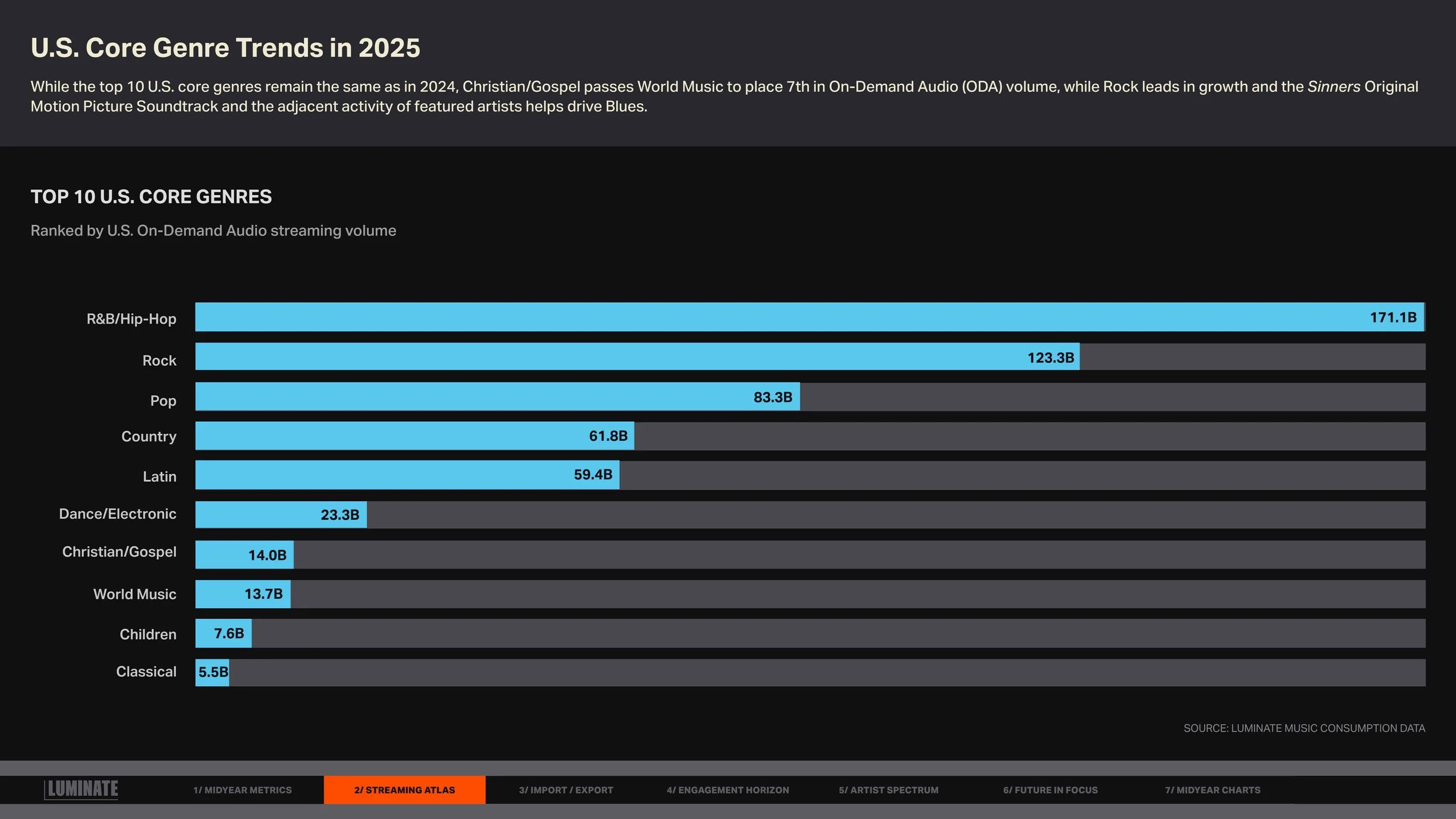Open the Engagement Horizon section

[x=727, y=790]
